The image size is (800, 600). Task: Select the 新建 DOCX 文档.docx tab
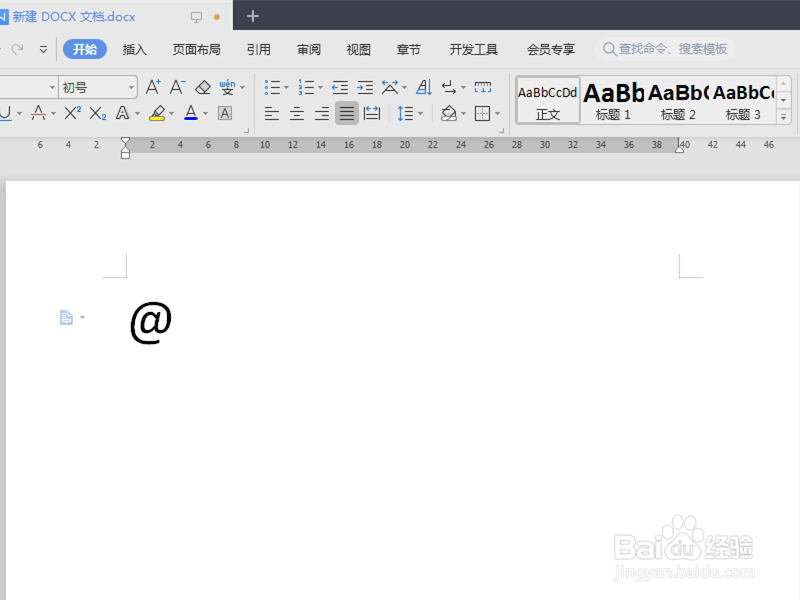pyautogui.click(x=74, y=17)
